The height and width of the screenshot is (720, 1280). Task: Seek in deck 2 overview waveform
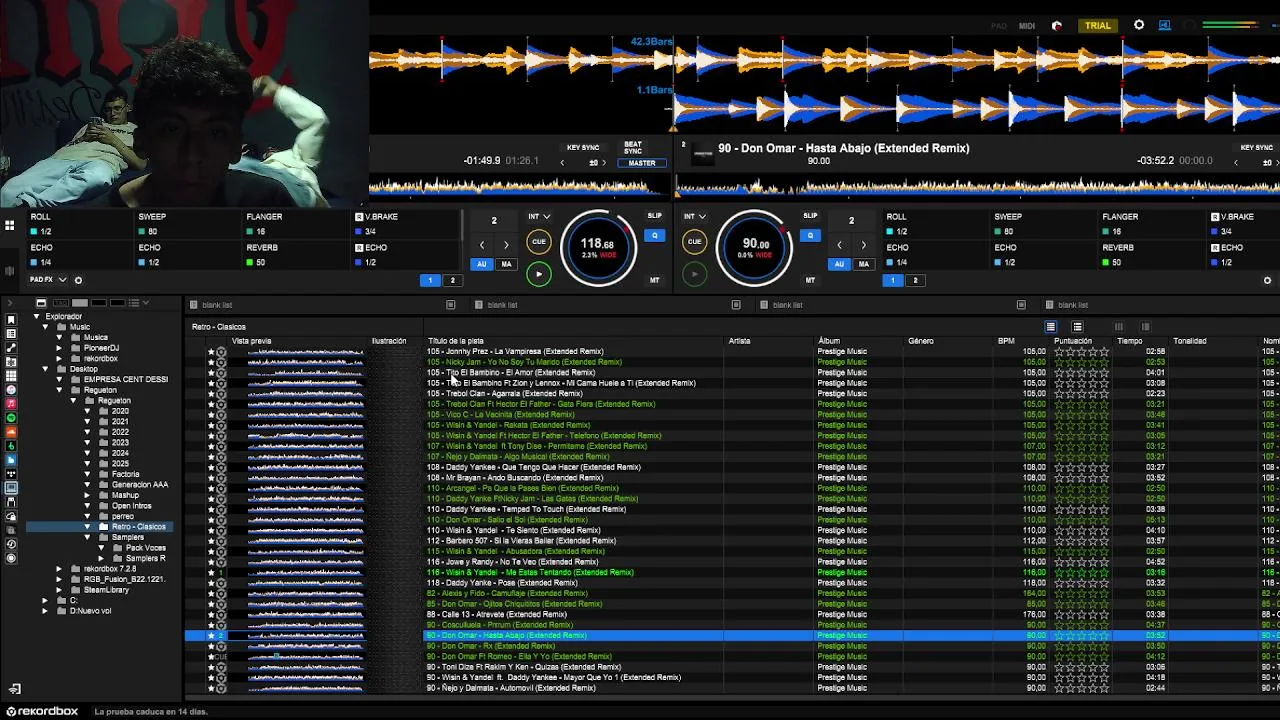point(977,186)
